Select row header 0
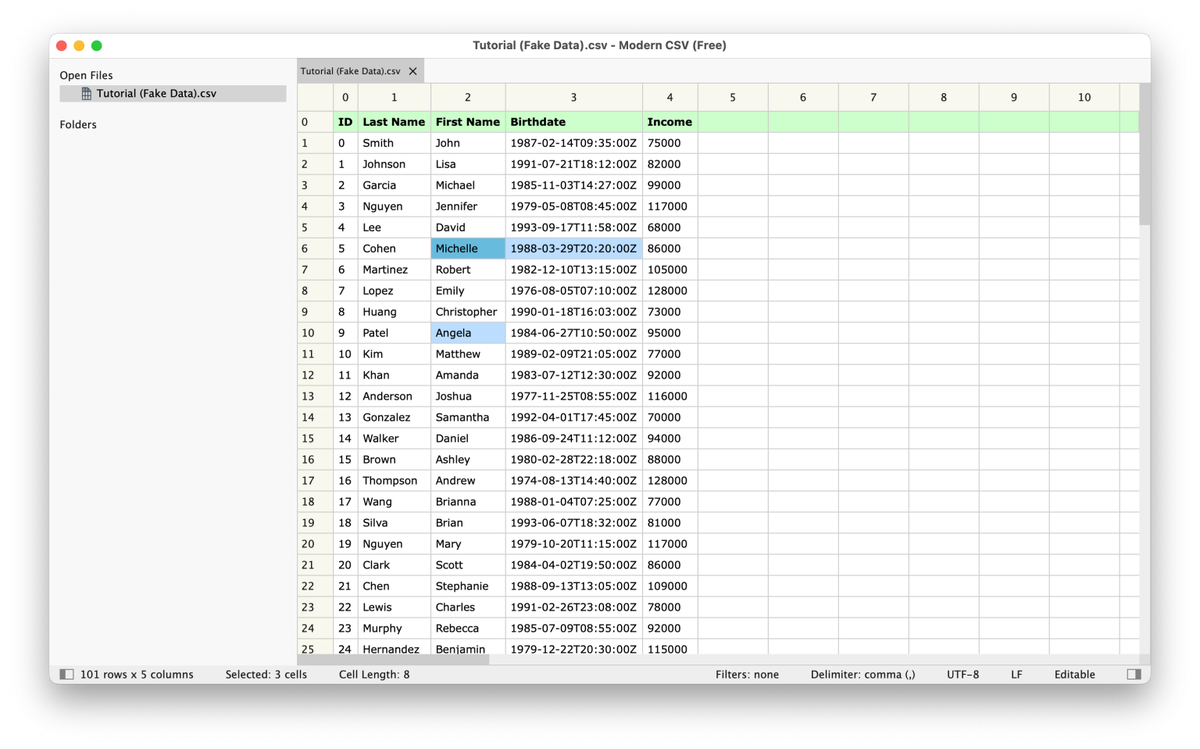 [315, 122]
